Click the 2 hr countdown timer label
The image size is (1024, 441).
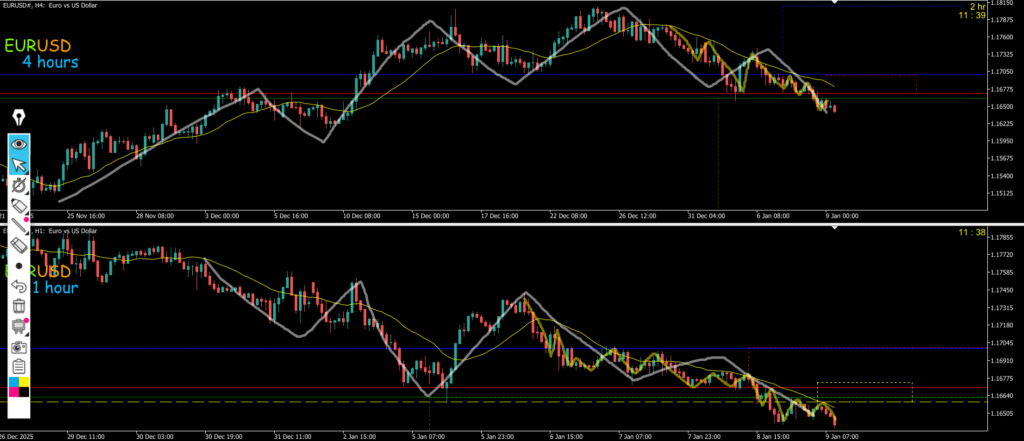coord(977,7)
